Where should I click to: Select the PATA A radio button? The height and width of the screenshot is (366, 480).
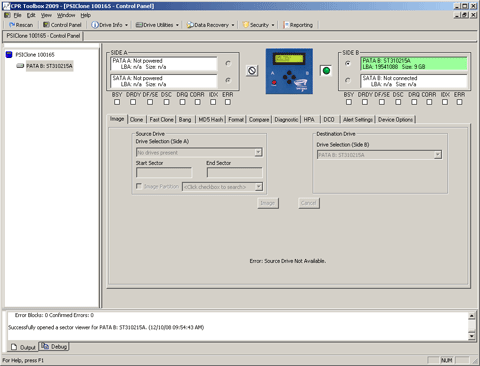[x=228, y=63]
